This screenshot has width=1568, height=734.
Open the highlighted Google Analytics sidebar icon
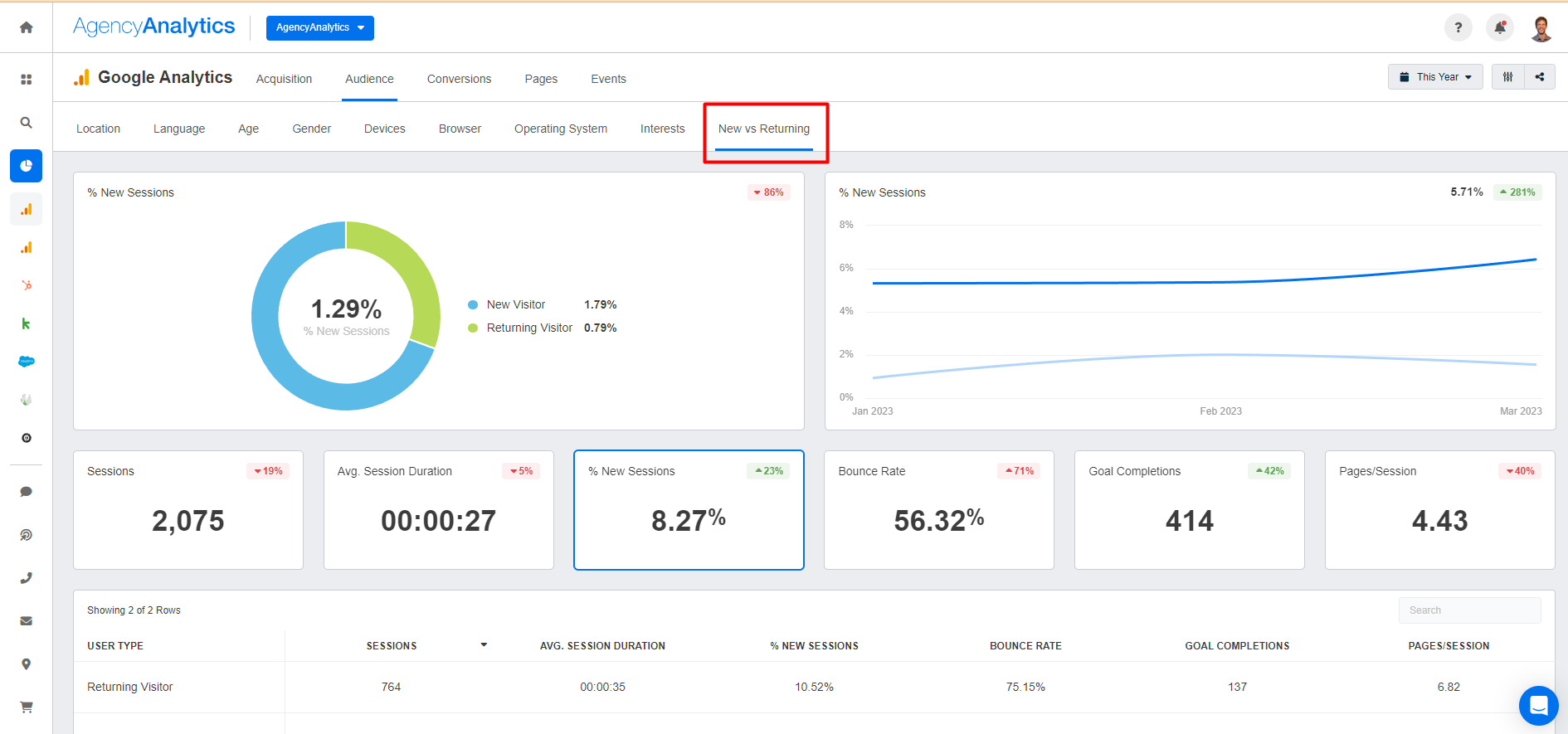pos(27,209)
